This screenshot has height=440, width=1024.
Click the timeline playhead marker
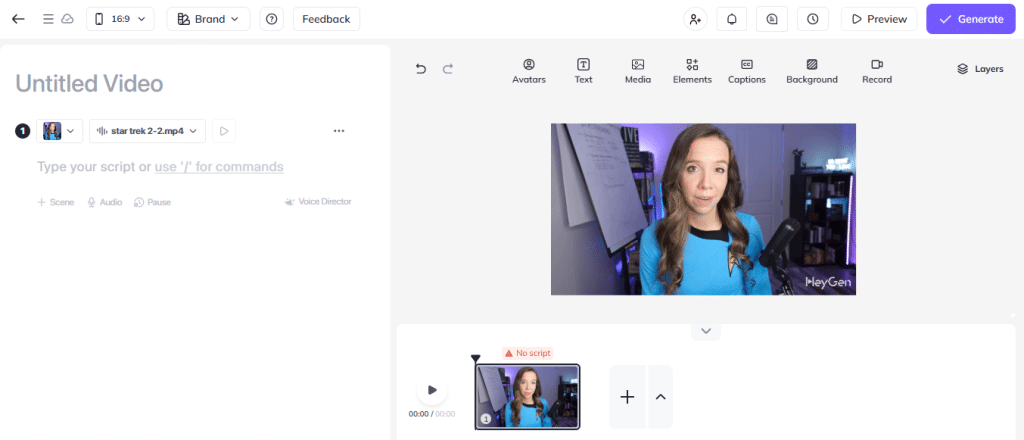pos(475,358)
